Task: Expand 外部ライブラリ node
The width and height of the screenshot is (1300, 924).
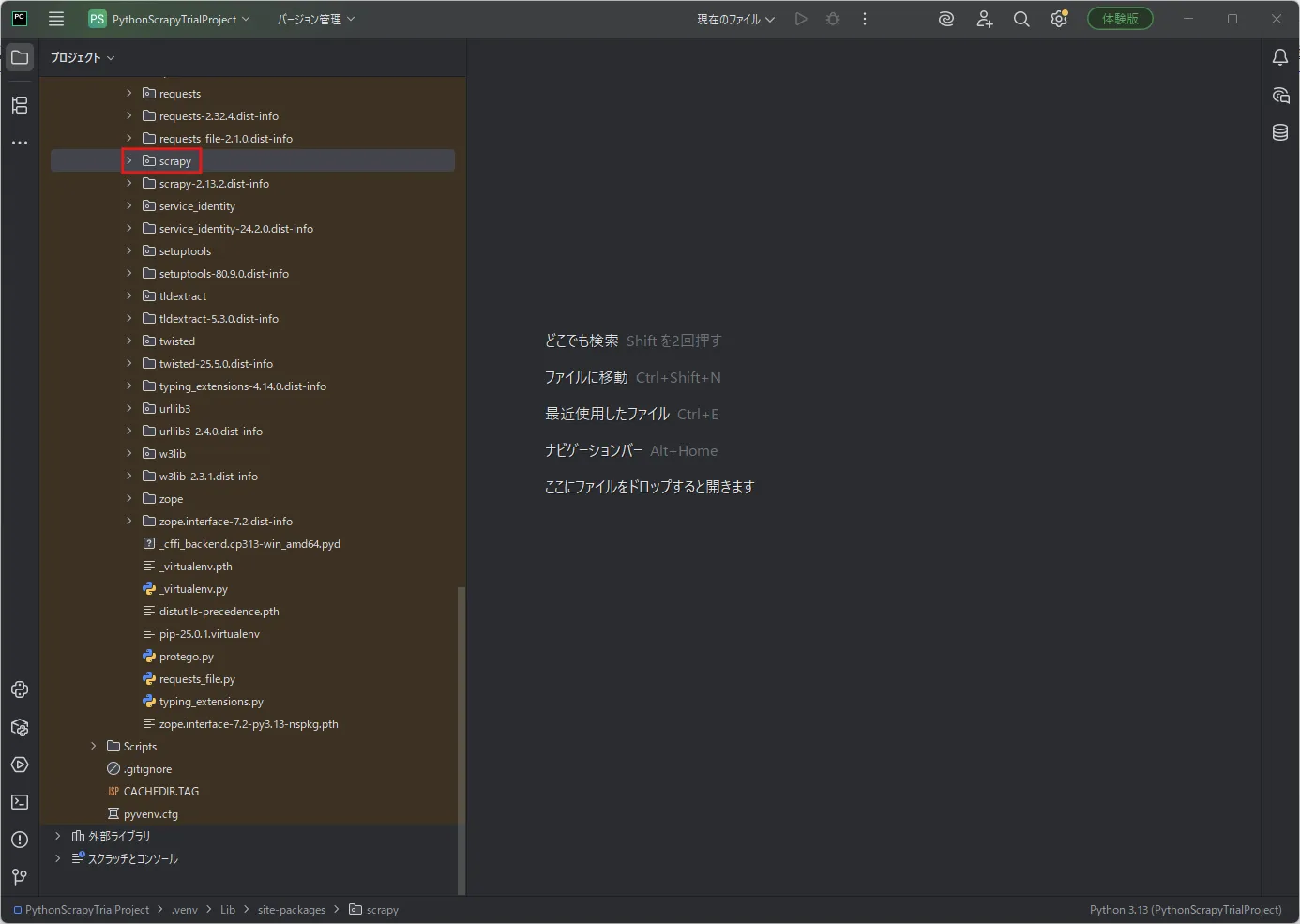Action: (58, 836)
